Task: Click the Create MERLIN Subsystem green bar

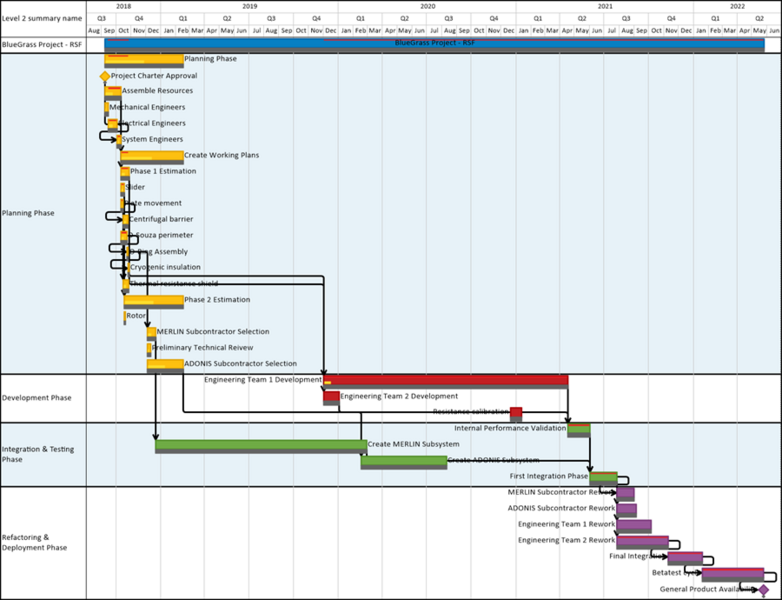Action: tap(261, 446)
